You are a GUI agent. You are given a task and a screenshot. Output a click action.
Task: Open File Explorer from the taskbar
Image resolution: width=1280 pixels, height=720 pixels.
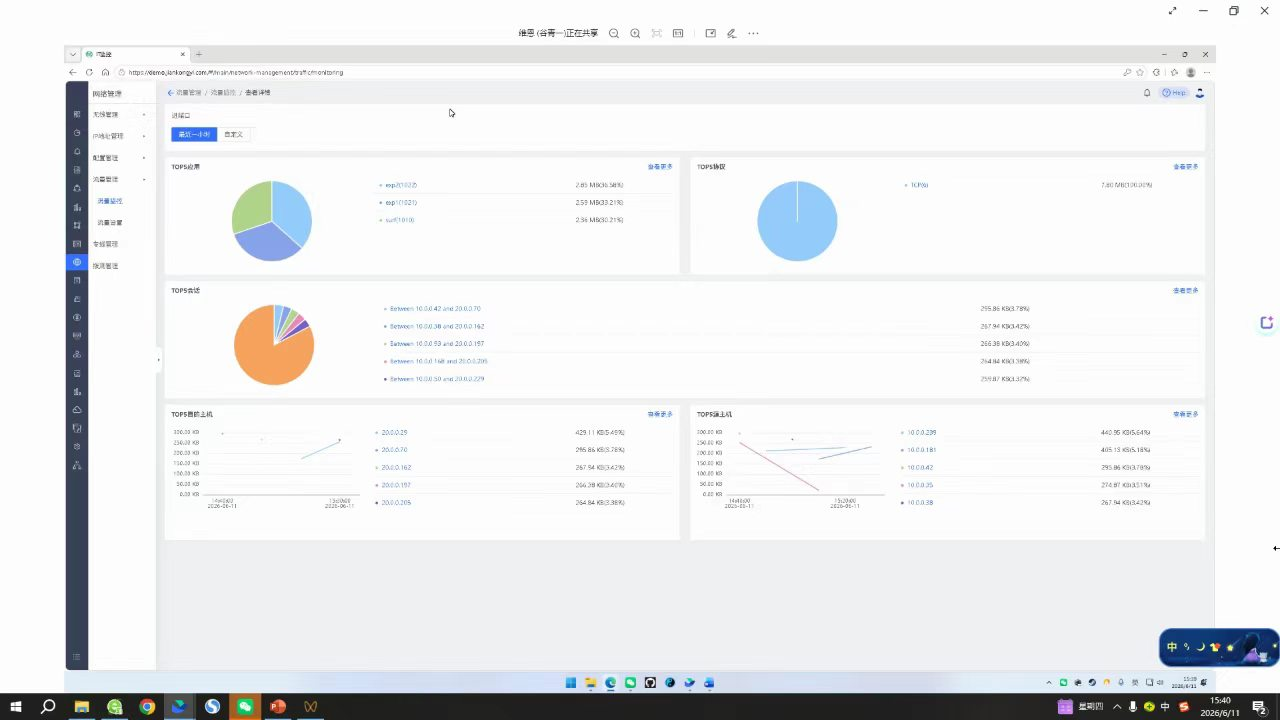(x=82, y=706)
